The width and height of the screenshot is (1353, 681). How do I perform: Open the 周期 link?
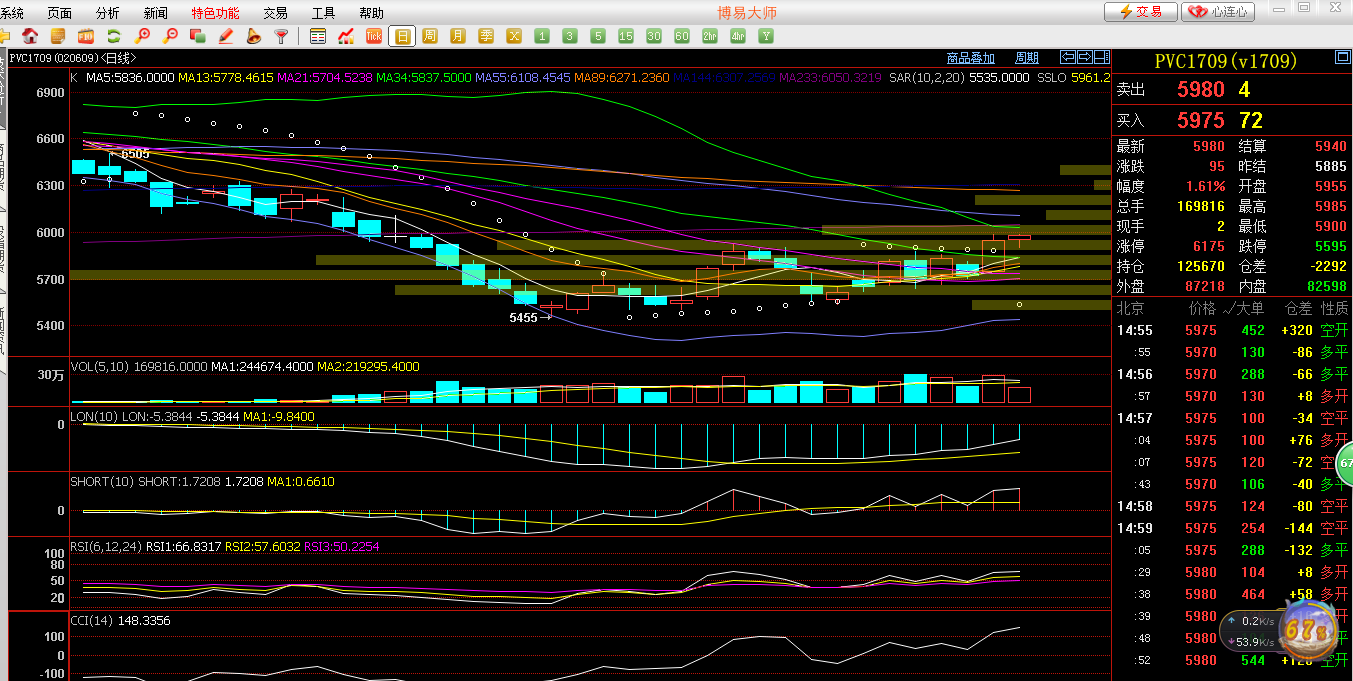point(1027,58)
